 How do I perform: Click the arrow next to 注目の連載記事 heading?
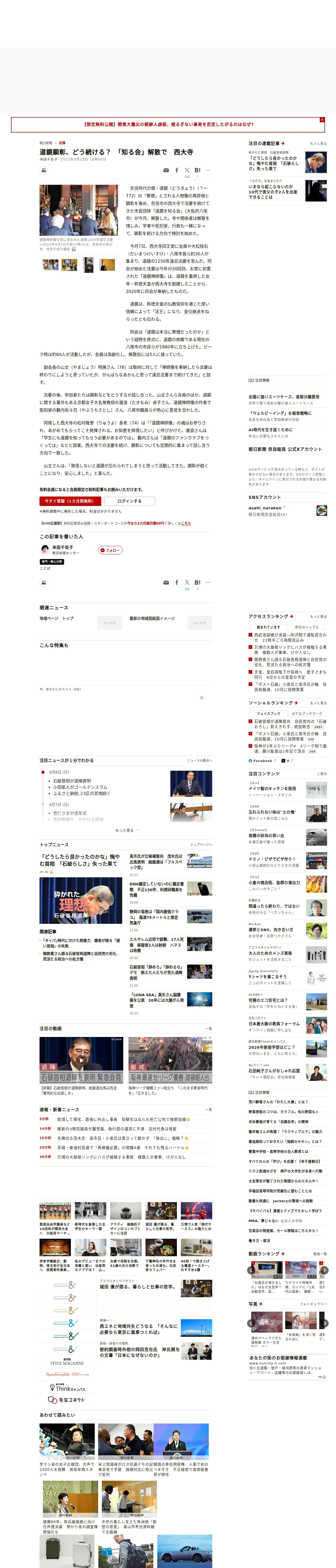283,144
